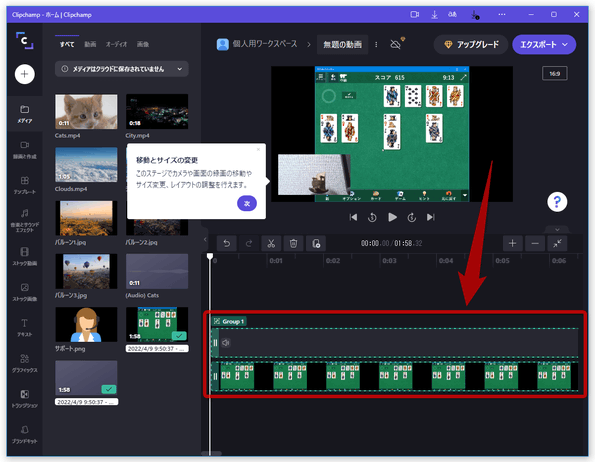This screenshot has height=462, width=595.
Task: Expand the Group 1 group icon
Action: click(217, 321)
